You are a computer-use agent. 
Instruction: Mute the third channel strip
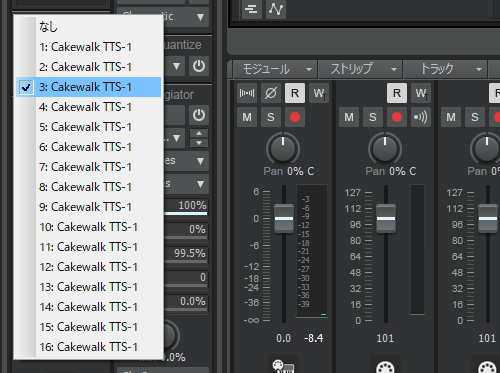[451, 117]
